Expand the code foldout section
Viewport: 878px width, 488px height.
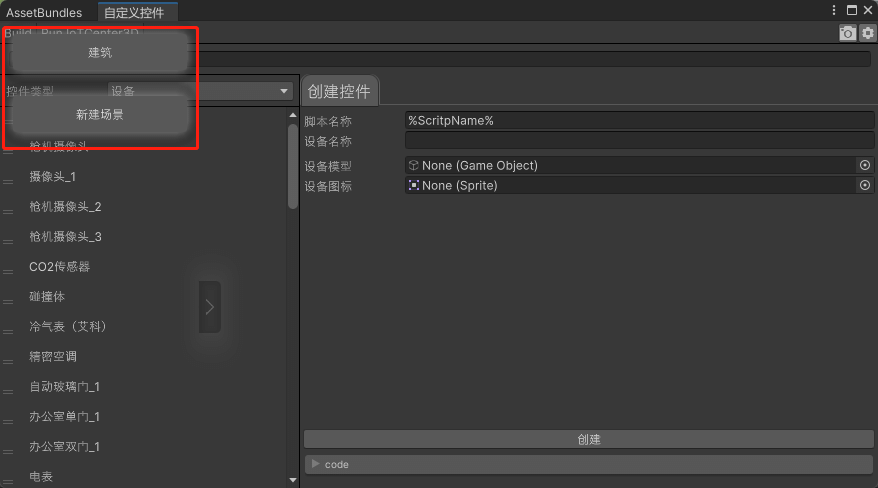pos(589,464)
